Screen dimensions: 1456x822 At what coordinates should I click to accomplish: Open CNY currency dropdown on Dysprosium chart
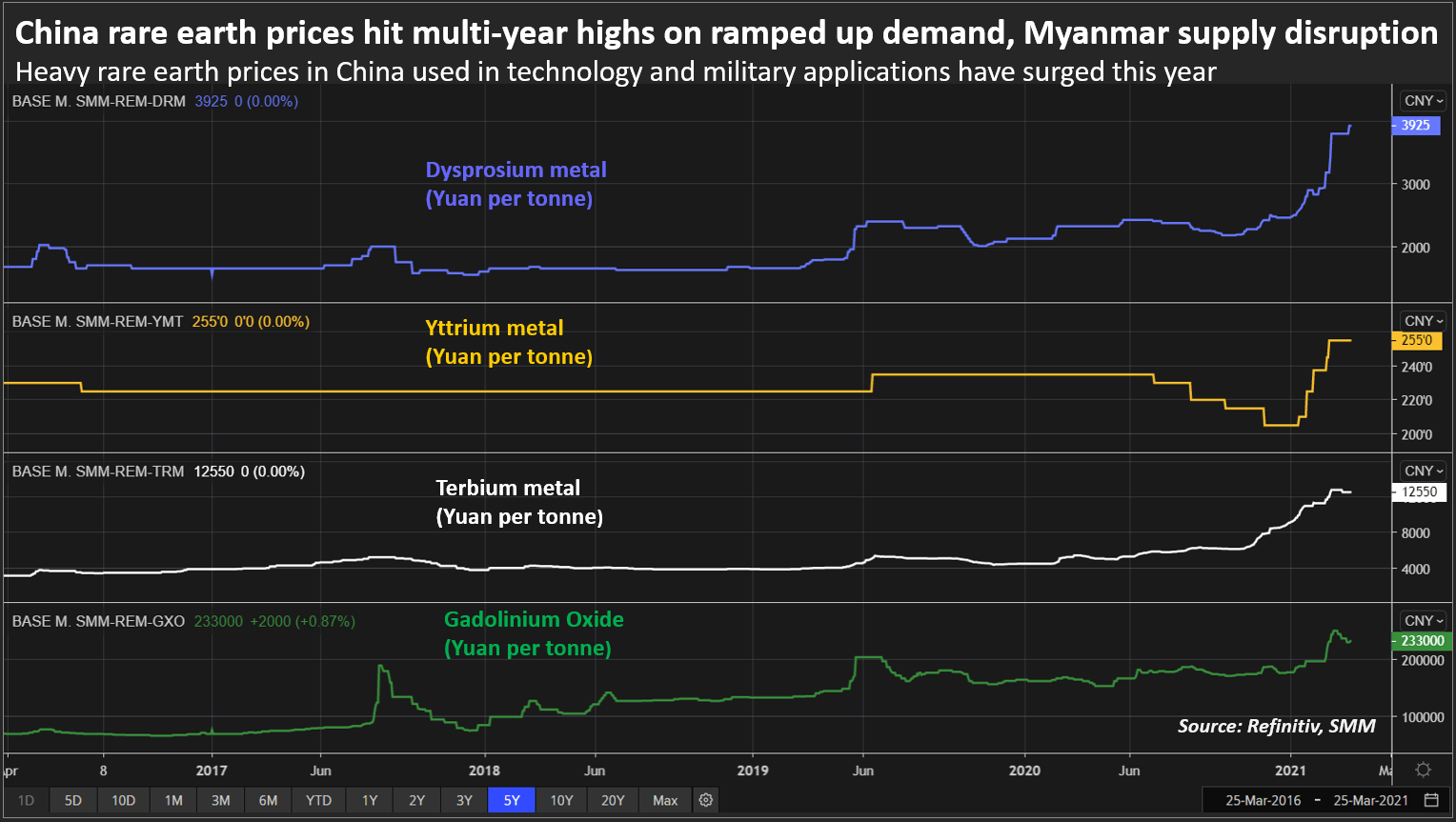(1424, 101)
